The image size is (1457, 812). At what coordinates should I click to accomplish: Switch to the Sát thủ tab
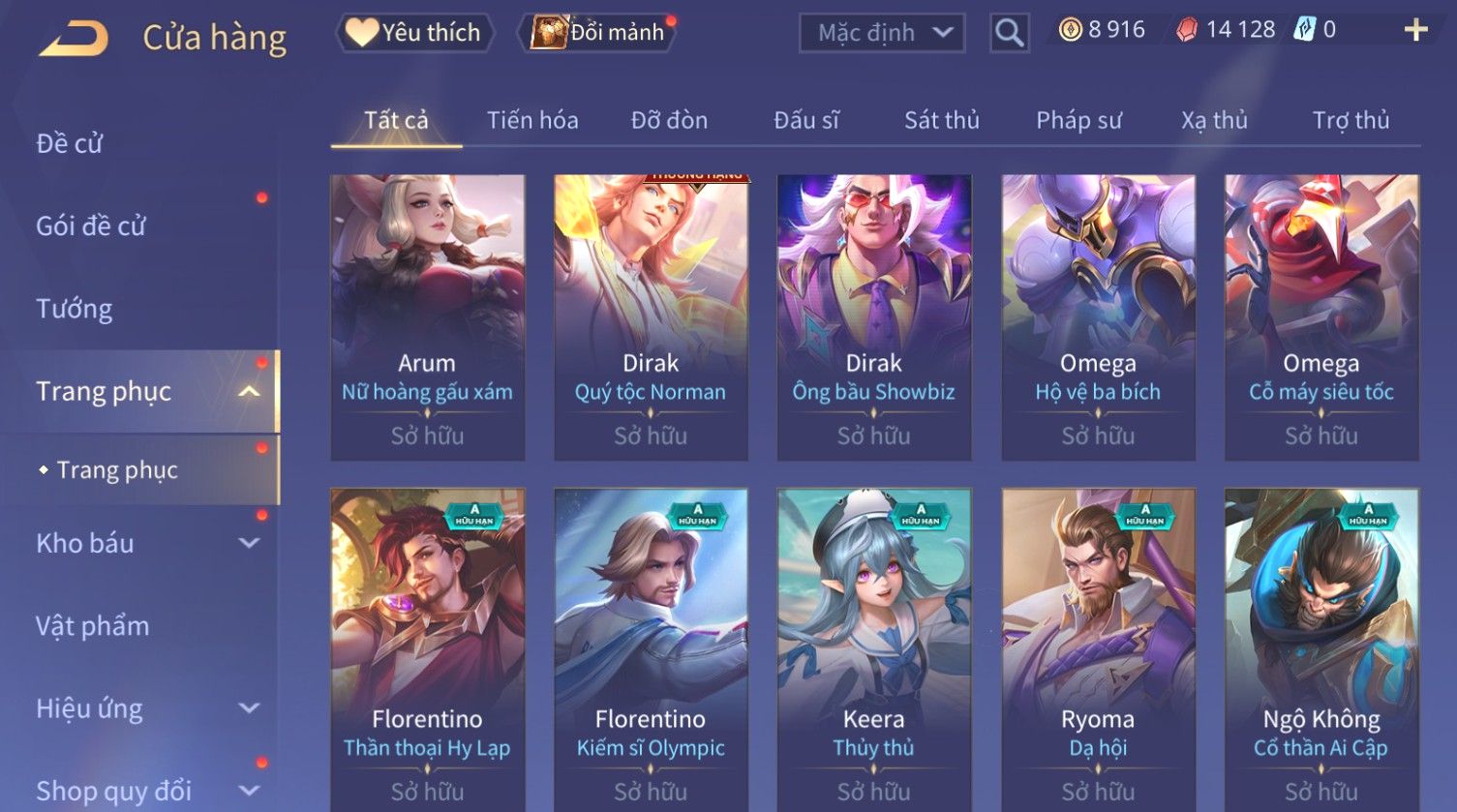coord(942,120)
